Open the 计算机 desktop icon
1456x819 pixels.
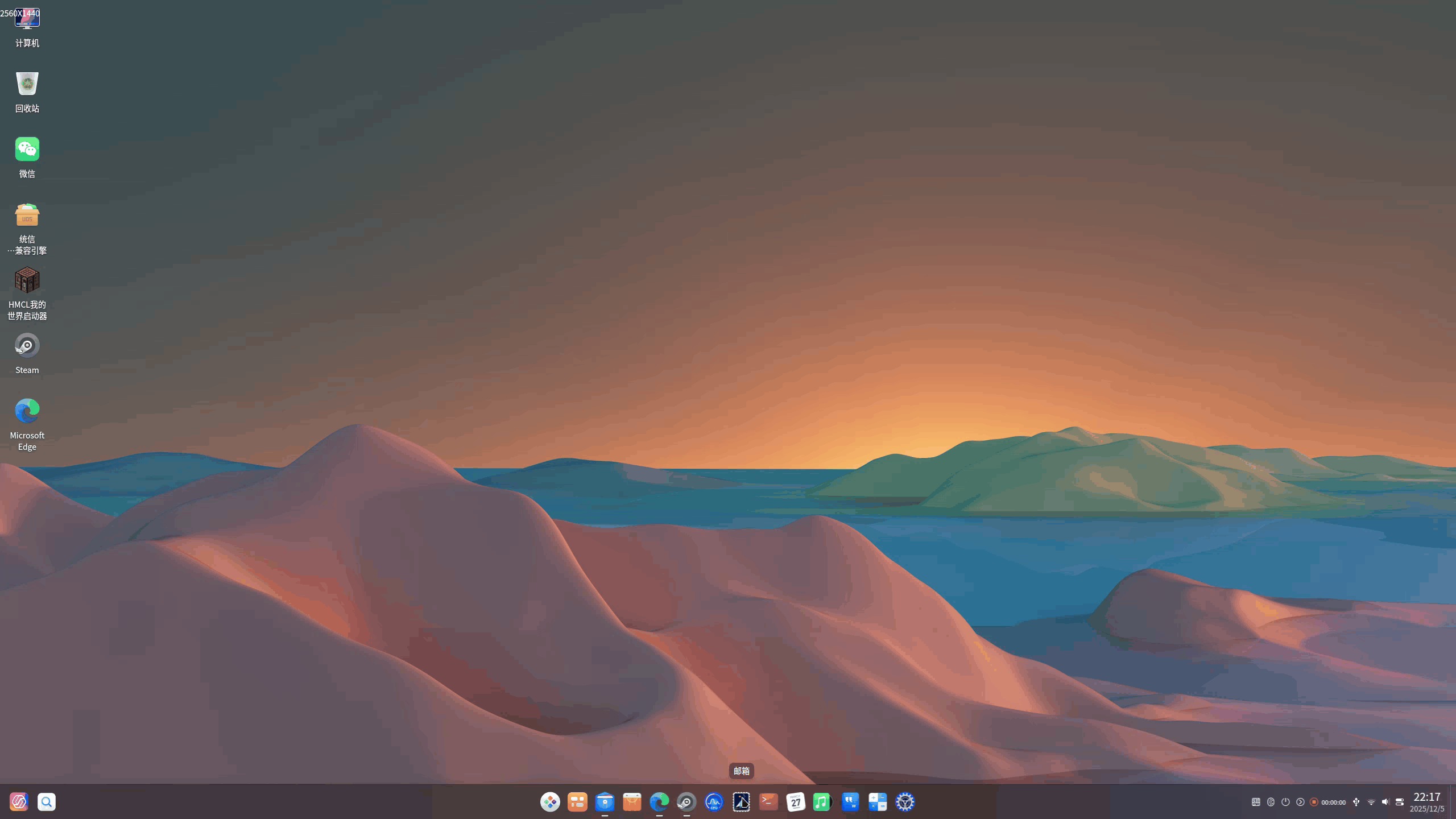click(27, 19)
